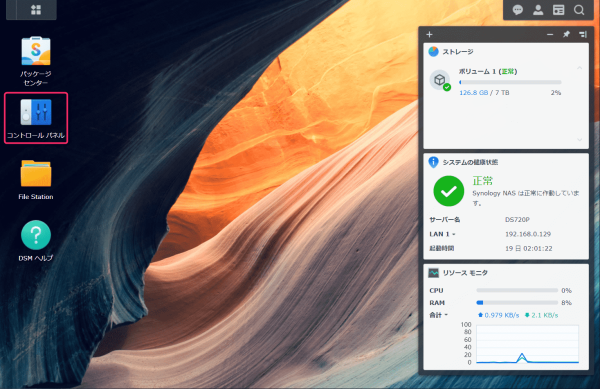600x389 pixels.
Task: Open the DSM Help icon
Action: pos(36,241)
